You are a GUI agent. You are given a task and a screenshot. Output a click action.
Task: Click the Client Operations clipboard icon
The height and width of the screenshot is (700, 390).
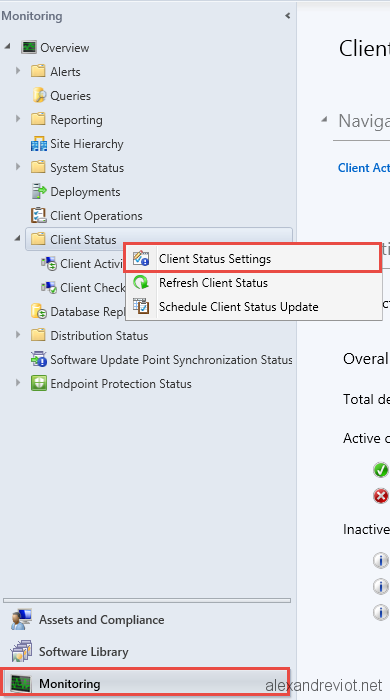(x=39, y=216)
